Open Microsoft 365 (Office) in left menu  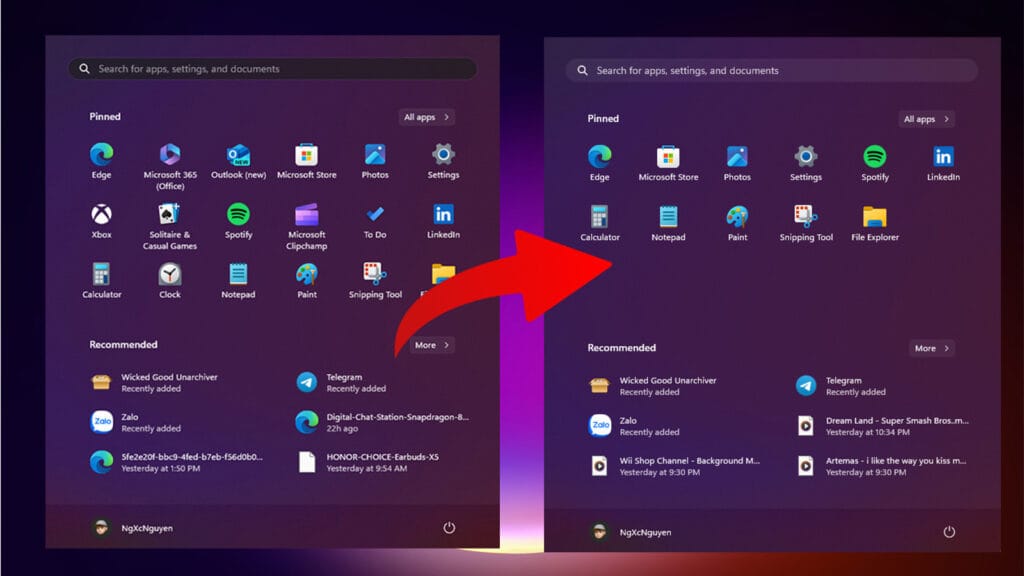tap(170, 167)
